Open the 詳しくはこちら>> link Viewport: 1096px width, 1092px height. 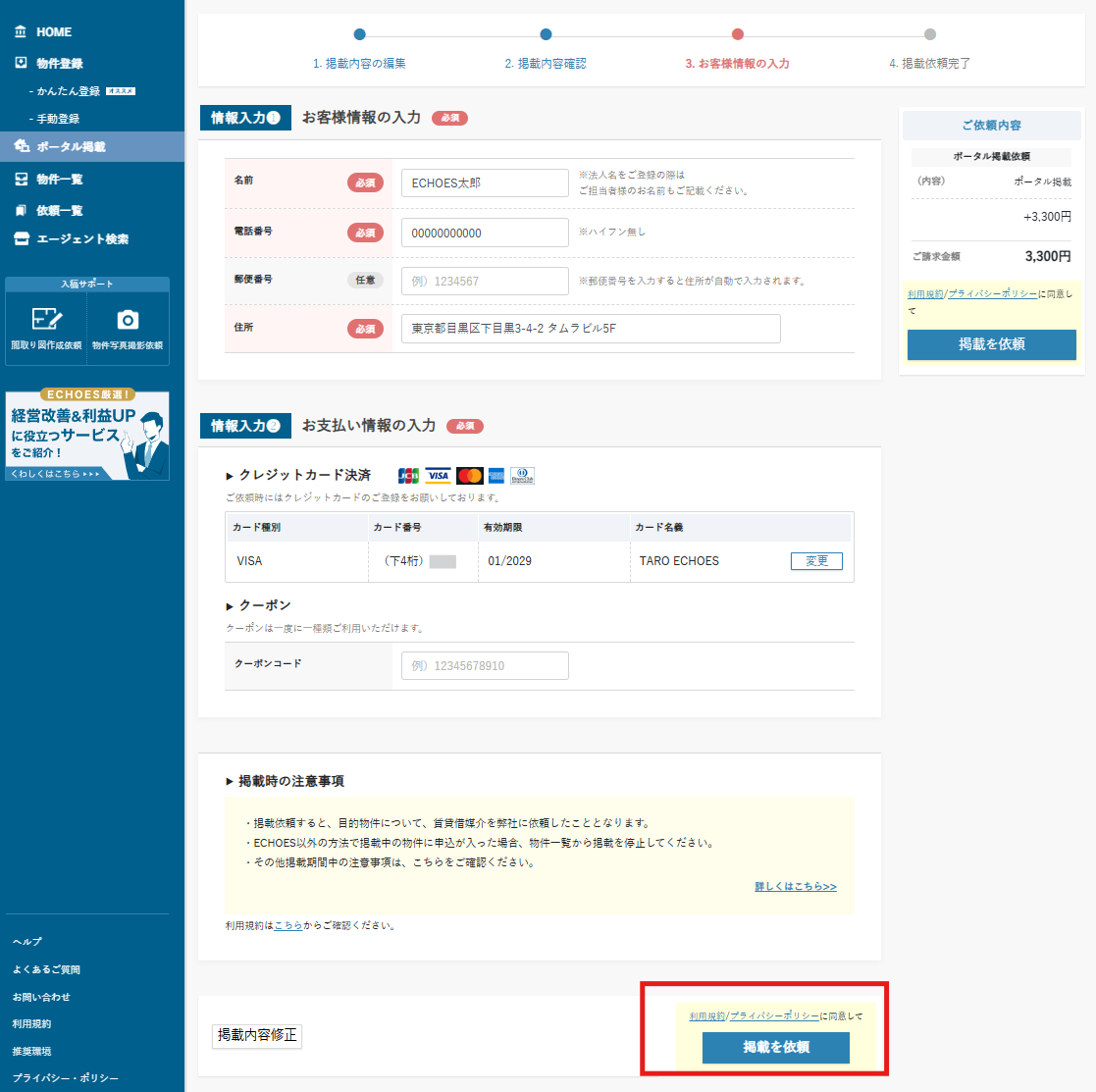tap(795, 887)
